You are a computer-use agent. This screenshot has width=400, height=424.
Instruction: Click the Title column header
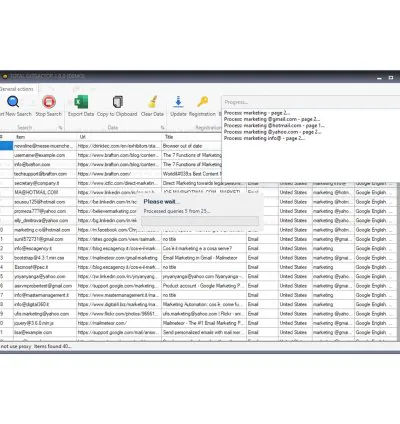192,137
